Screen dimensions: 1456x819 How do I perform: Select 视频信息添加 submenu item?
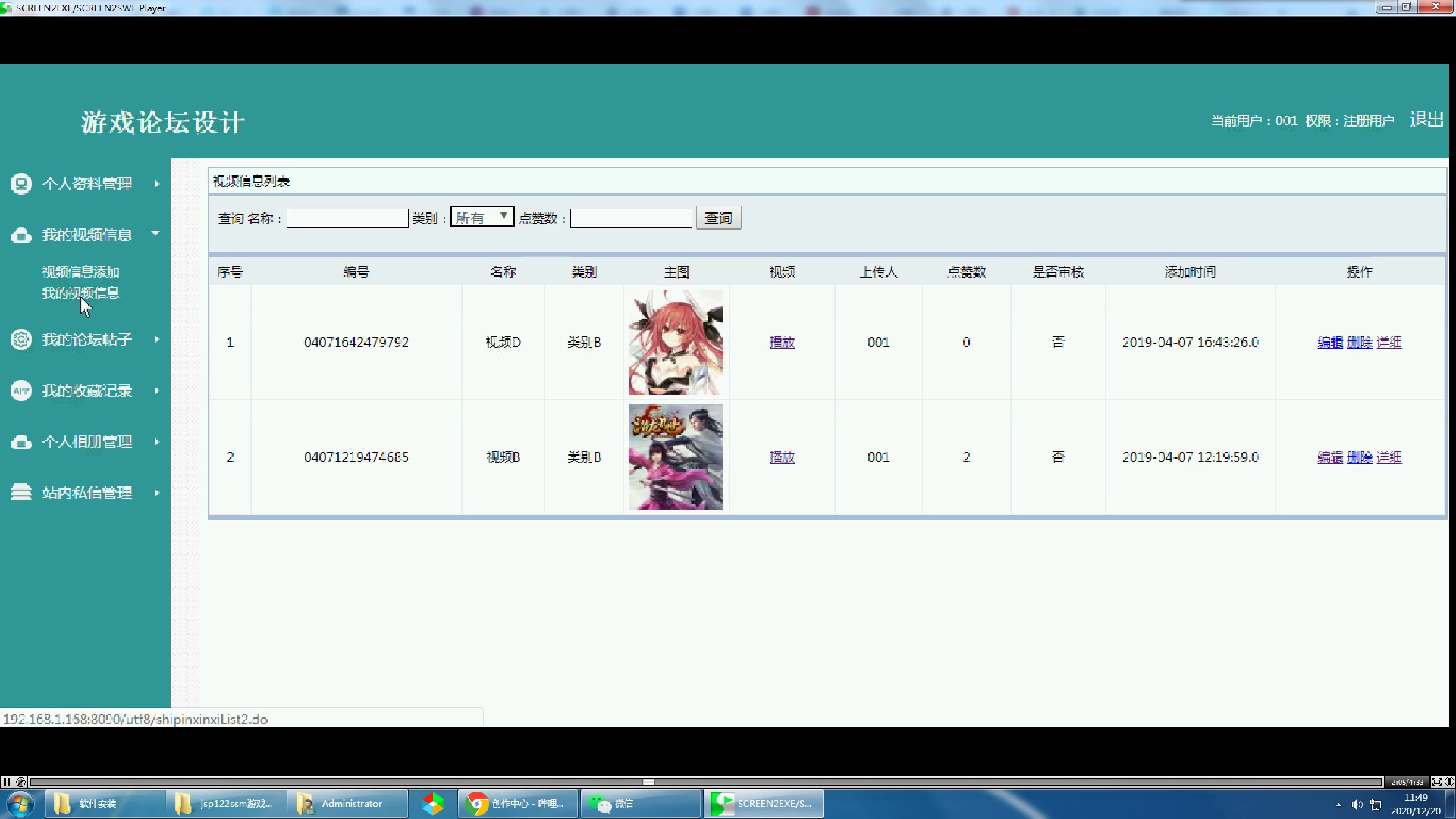(80, 271)
